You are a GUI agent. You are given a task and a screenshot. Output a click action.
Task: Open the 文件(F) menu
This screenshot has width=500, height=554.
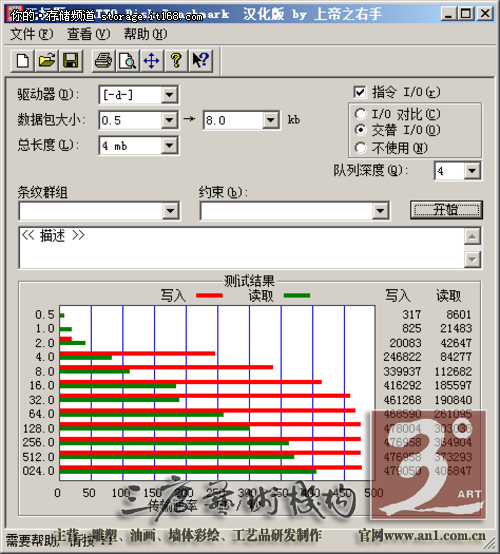click(x=32, y=34)
